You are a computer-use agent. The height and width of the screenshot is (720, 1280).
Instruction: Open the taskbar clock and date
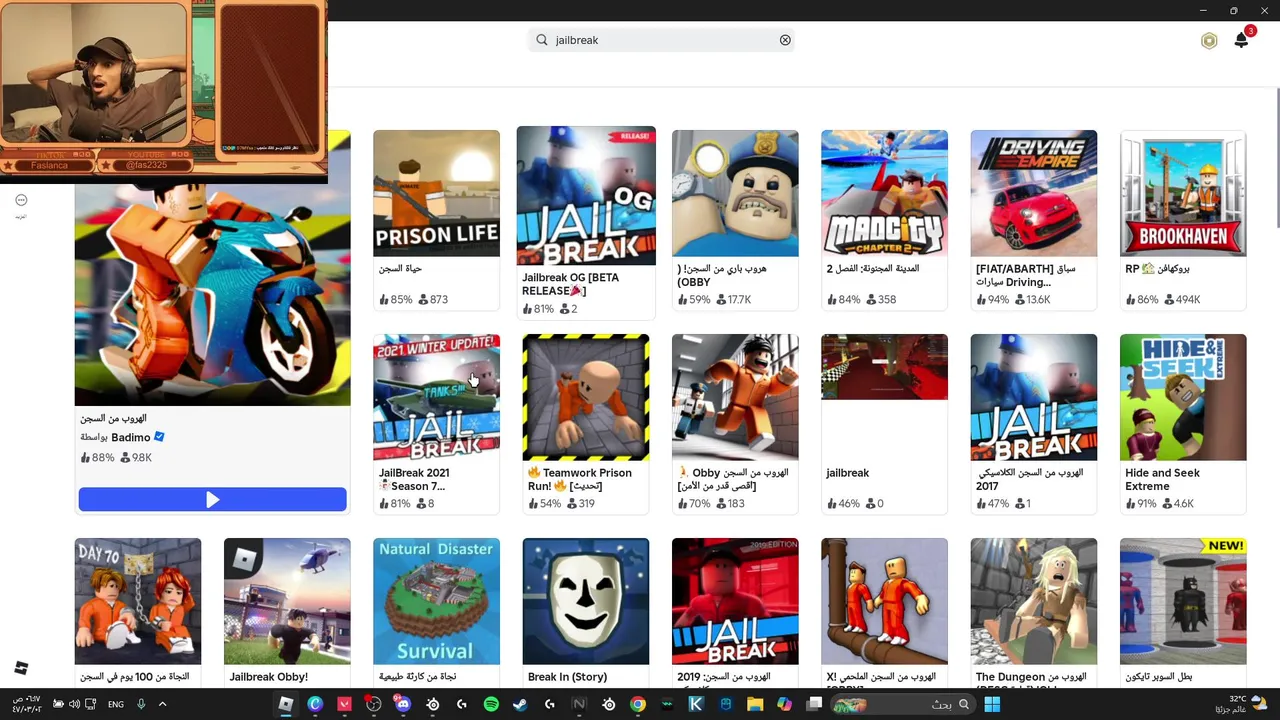coord(26,705)
